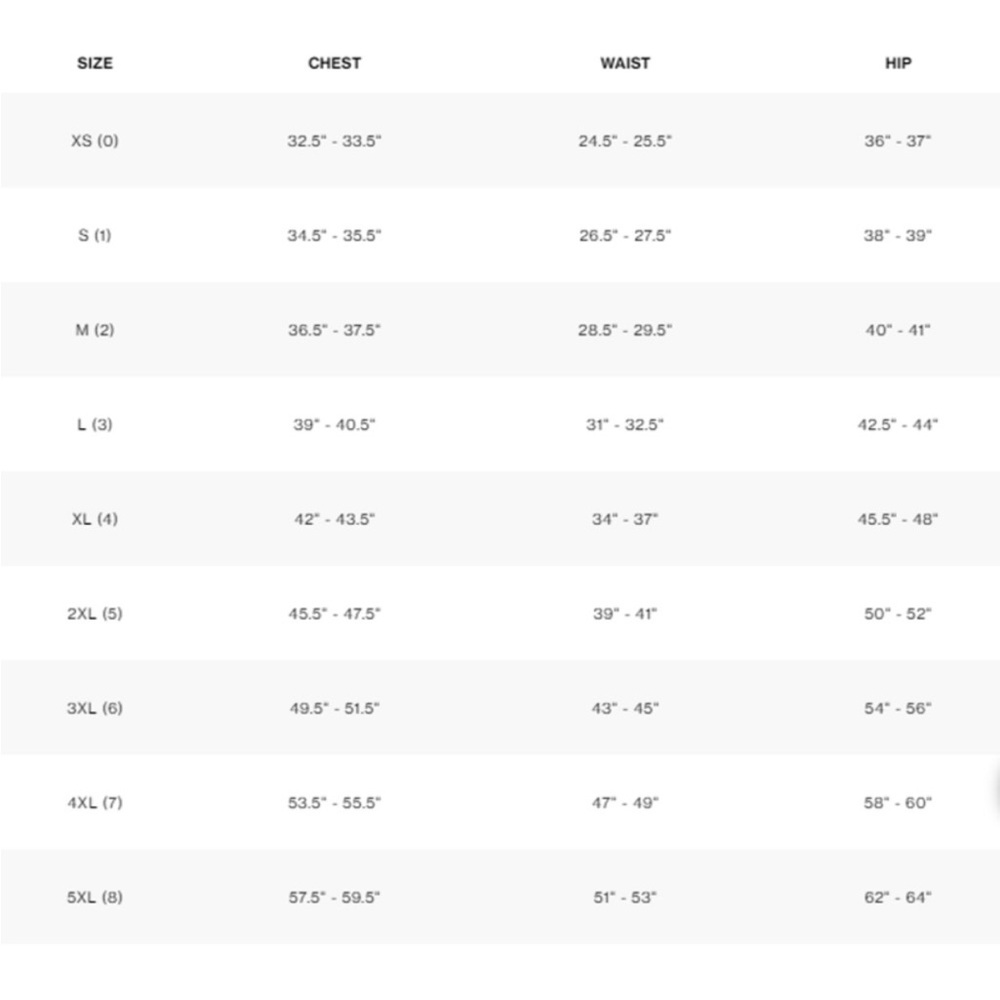This screenshot has height=1000, width=1000.
Task: Click waist measurement 39" - 41"
Action: coord(625,614)
